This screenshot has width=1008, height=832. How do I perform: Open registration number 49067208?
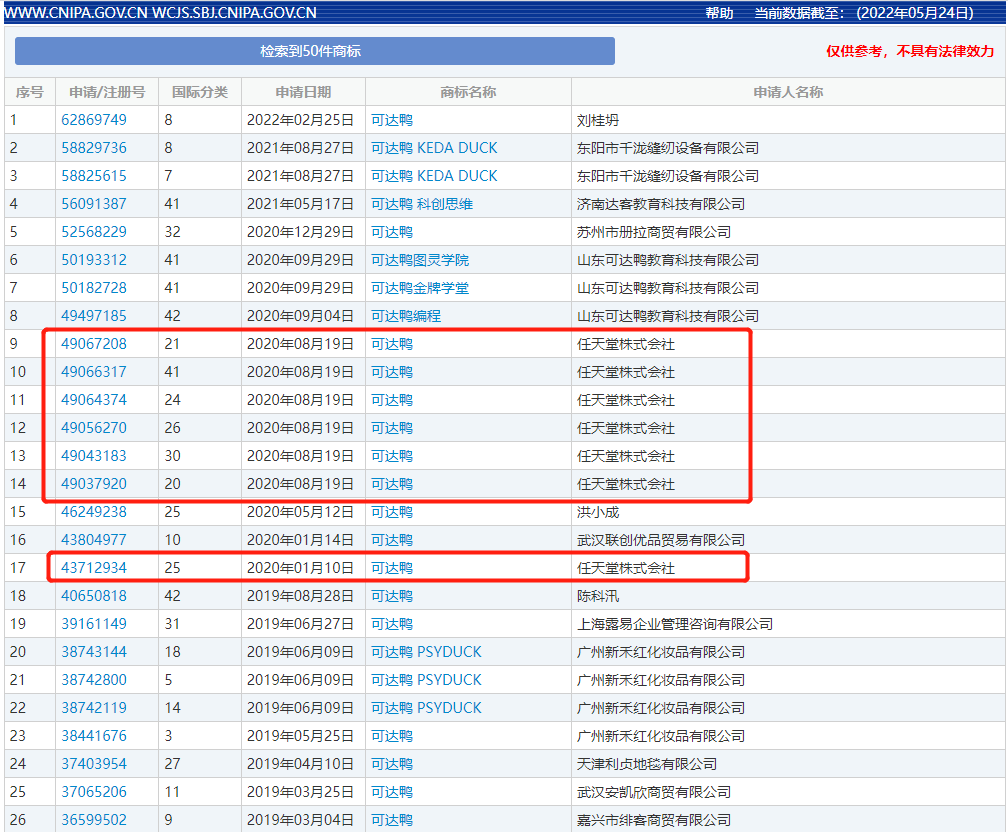click(94, 344)
